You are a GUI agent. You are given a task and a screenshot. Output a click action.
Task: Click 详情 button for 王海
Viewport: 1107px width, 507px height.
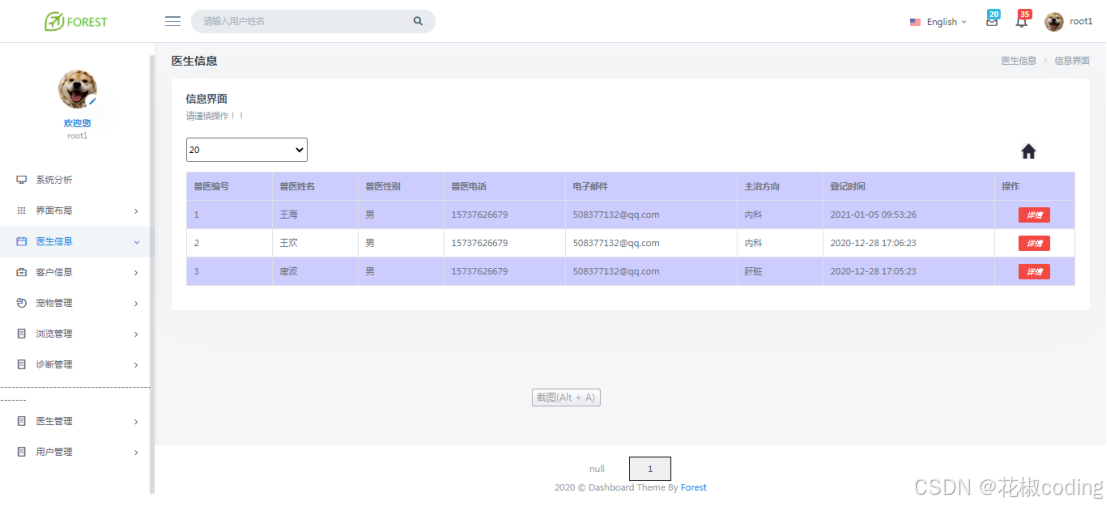pos(1034,215)
